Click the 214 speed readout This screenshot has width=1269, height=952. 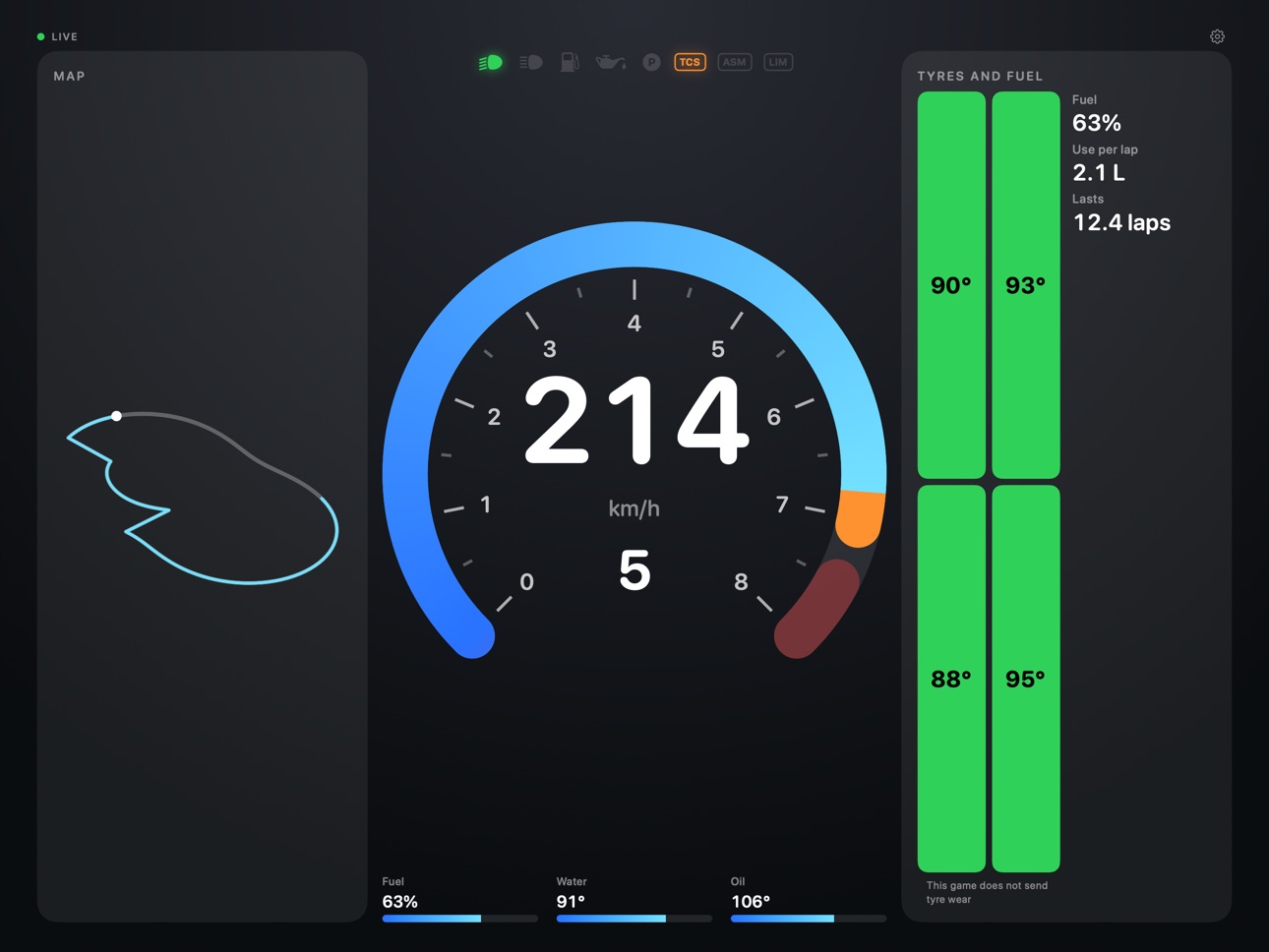coord(635,422)
